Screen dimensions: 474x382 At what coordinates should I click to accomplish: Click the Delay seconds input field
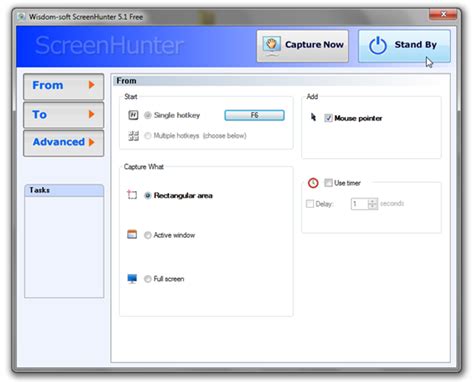pyautogui.click(x=359, y=204)
